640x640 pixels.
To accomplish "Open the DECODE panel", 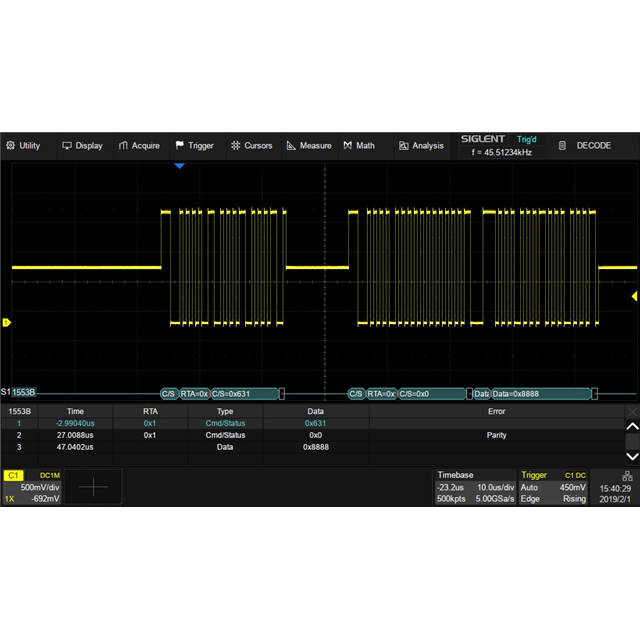I will pyautogui.click(x=585, y=145).
